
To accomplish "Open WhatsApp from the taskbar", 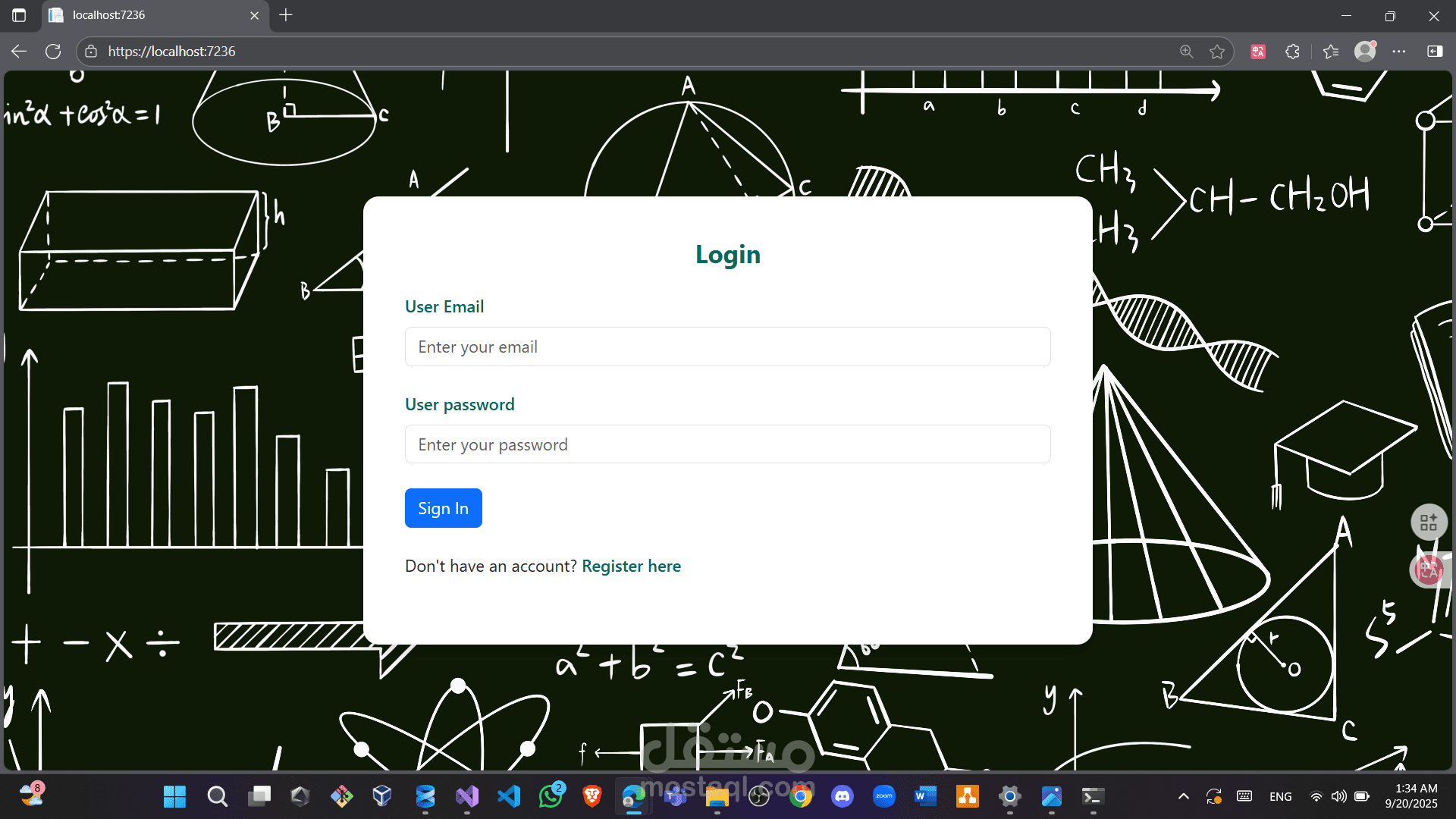I will coord(552,796).
